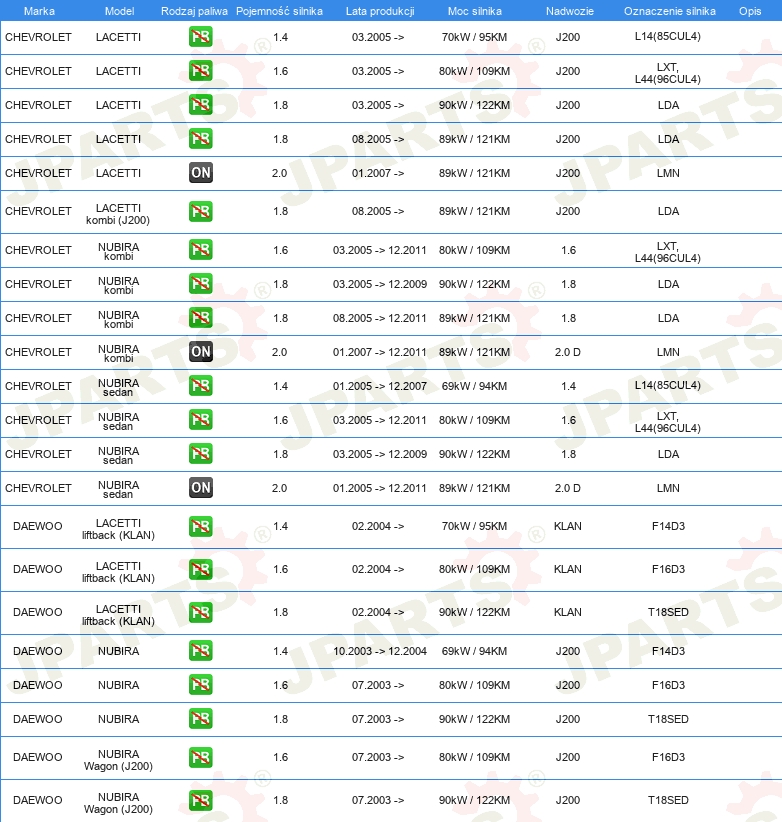Select 'LXT, L44(96CUL4)' in the Nubira sedan row

pyautogui.click(x=668, y=422)
